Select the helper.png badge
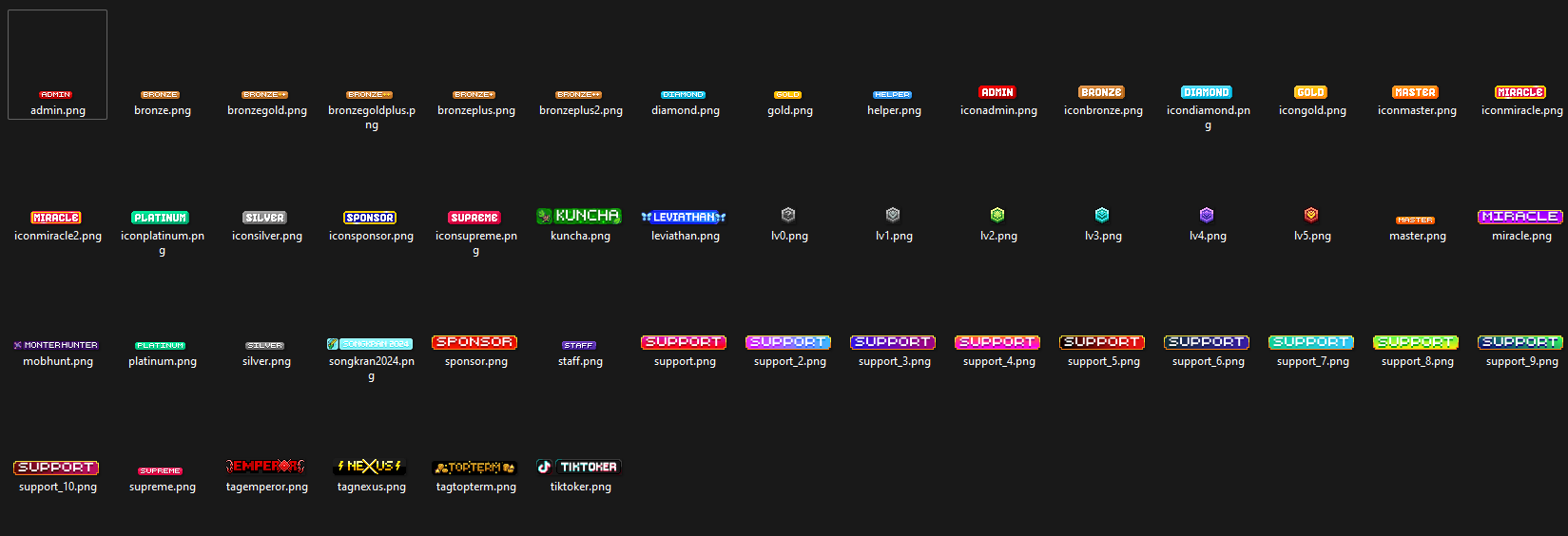 tap(893, 95)
